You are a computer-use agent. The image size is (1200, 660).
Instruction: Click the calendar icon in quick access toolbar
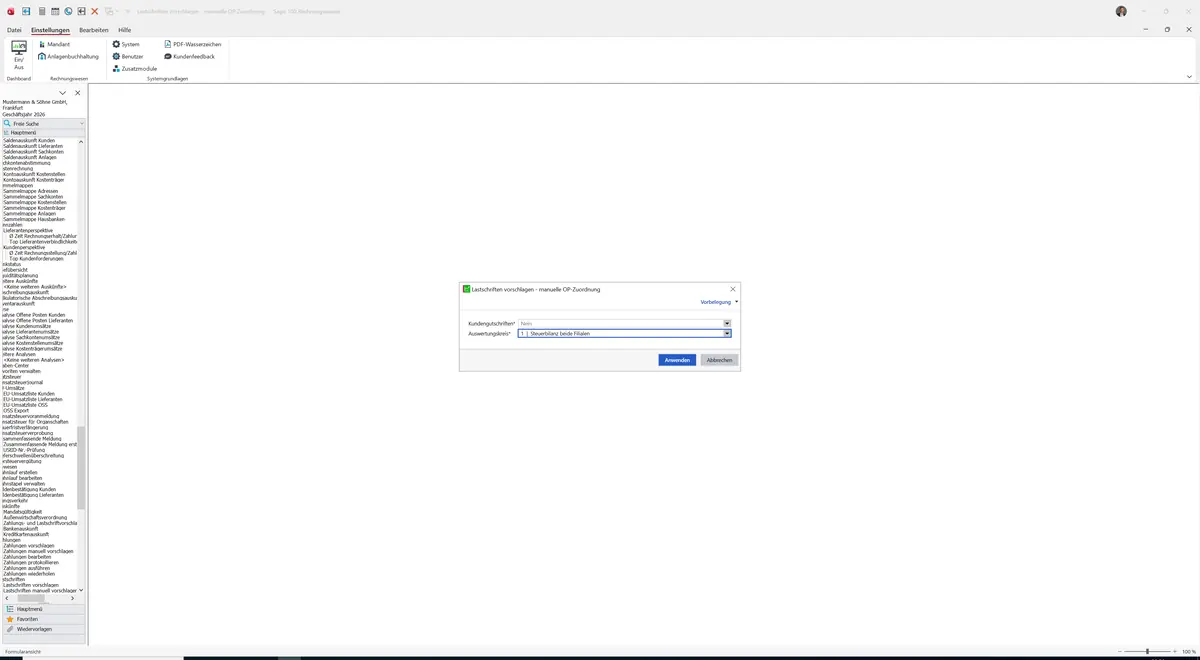click(x=55, y=11)
